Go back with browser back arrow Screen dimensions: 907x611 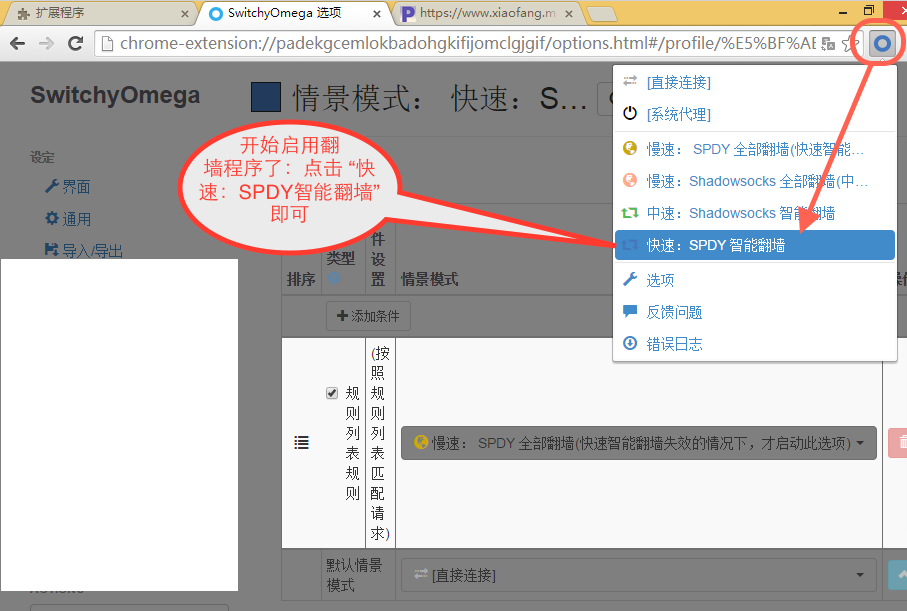tap(18, 43)
